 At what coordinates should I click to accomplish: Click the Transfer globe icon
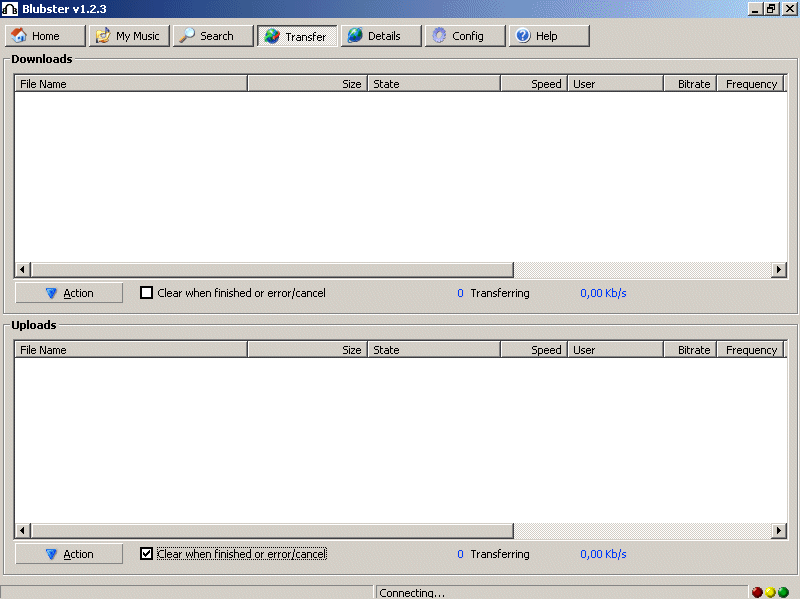click(x=272, y=37)
